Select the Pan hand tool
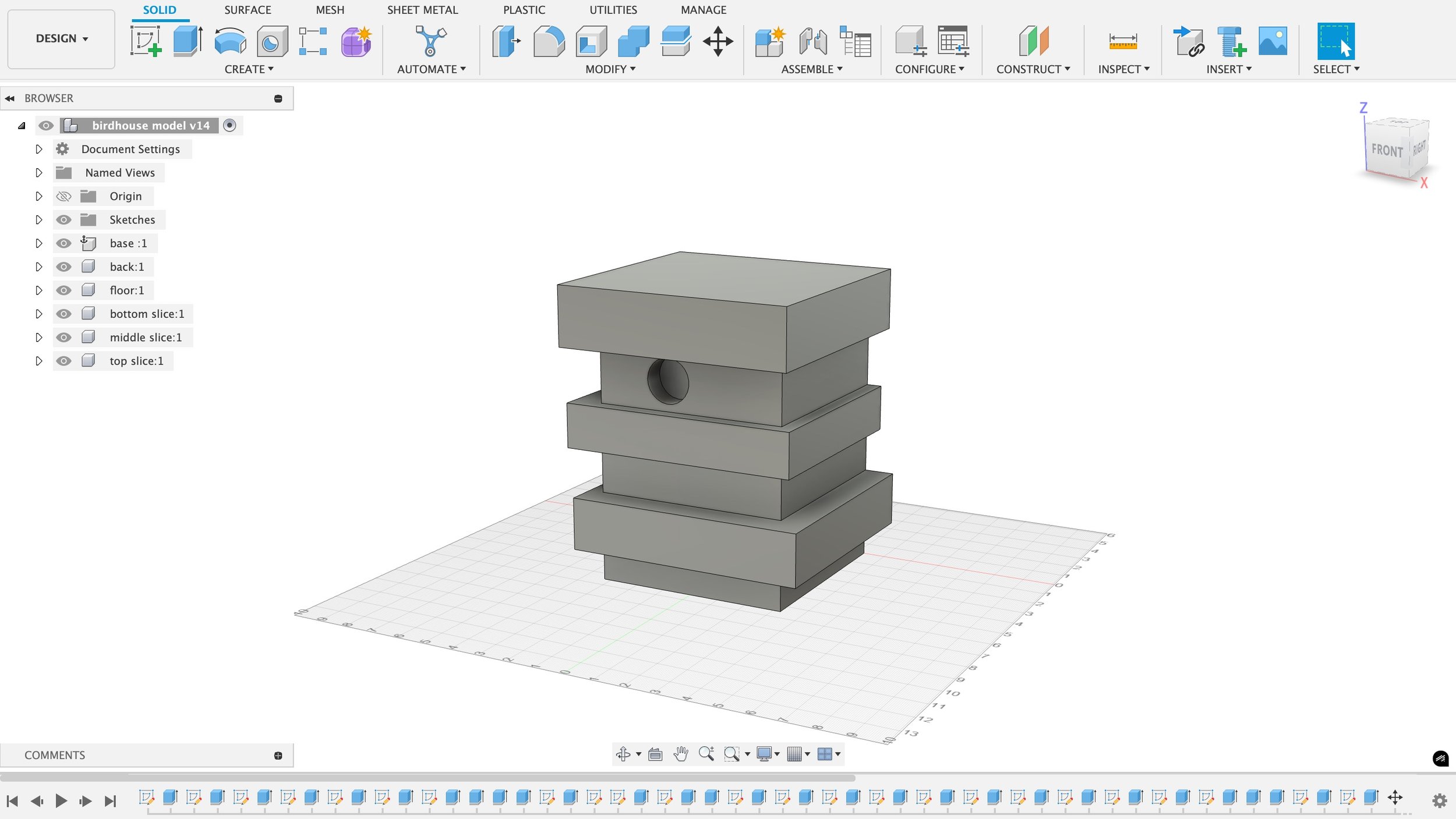This screenshot has width=1456, height=819. (680, 754)
